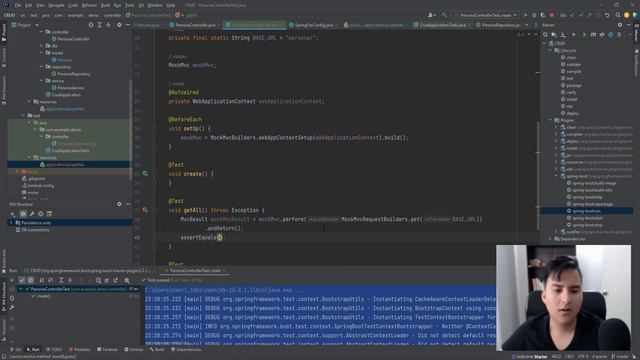
Task: Expand the Persistence units node
Action: pyautogui.click(x=11, y=223)
